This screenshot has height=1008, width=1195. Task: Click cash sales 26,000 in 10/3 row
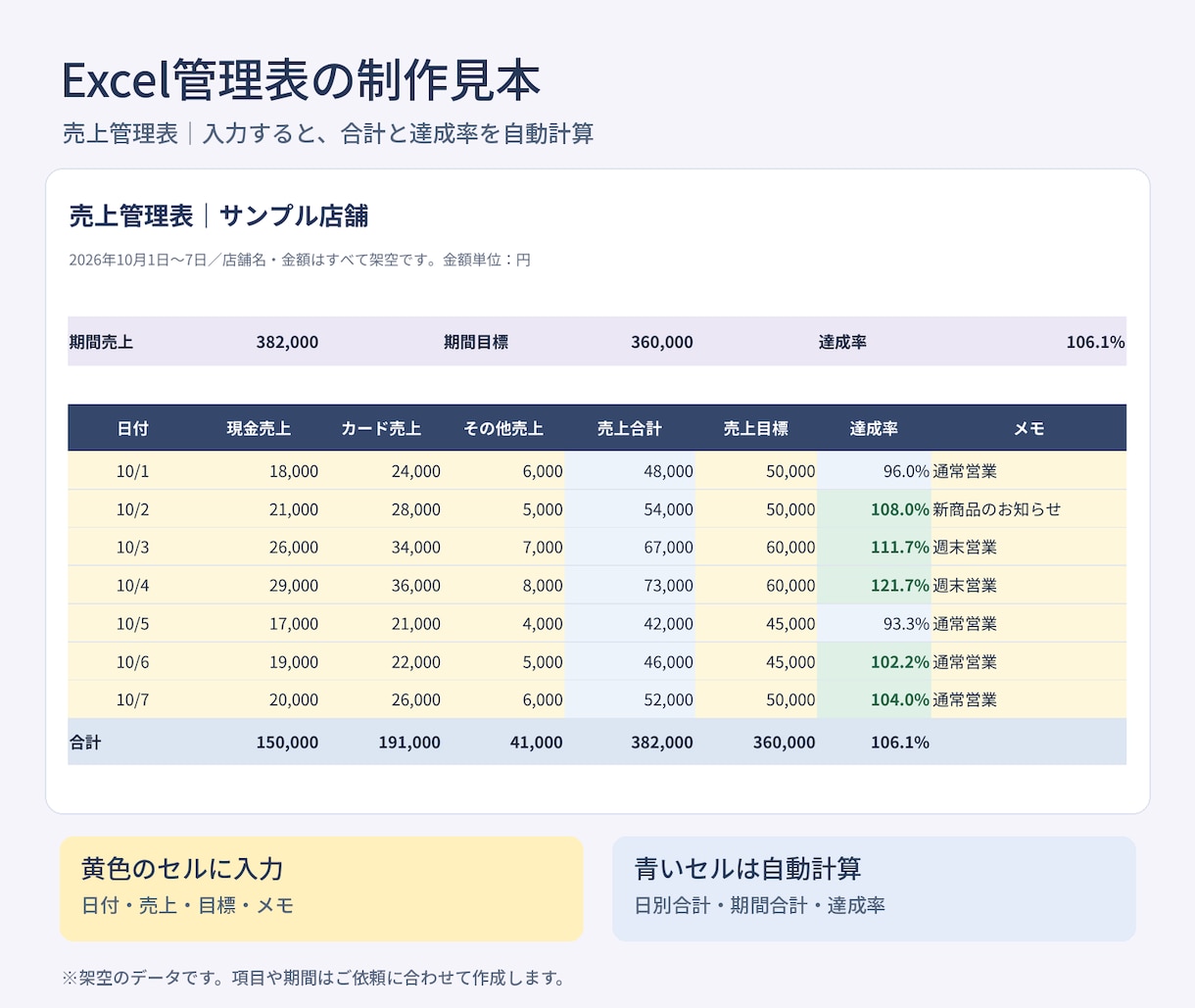pyautogui.click(x=259, y=548)
